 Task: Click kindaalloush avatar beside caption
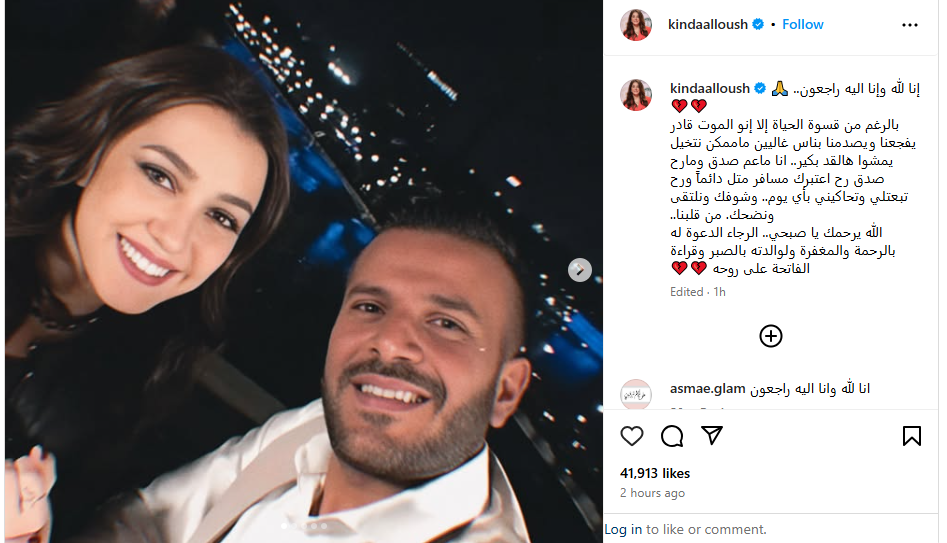636,95
